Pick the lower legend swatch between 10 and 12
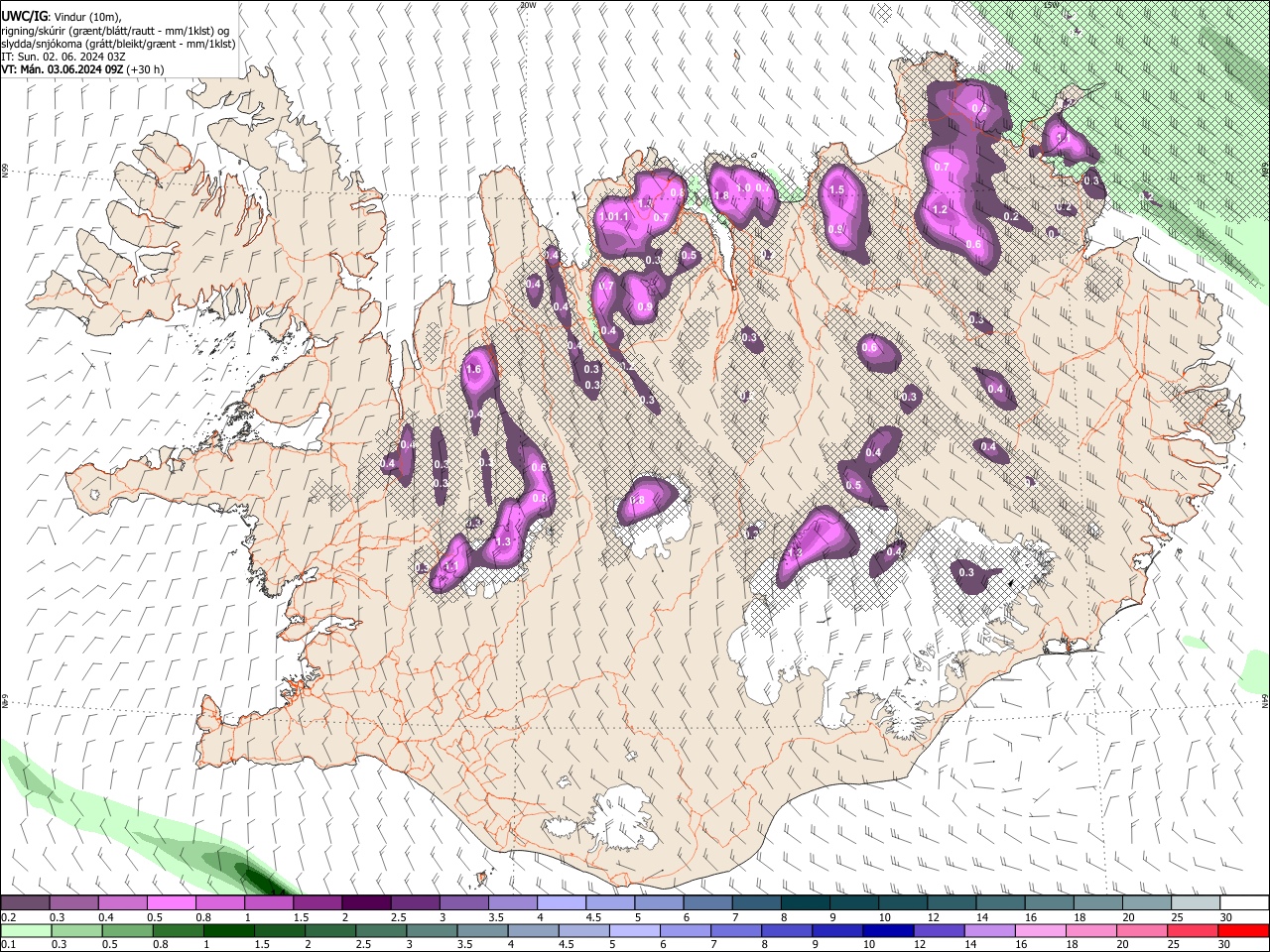The image size is (1270, 952). 888,930
